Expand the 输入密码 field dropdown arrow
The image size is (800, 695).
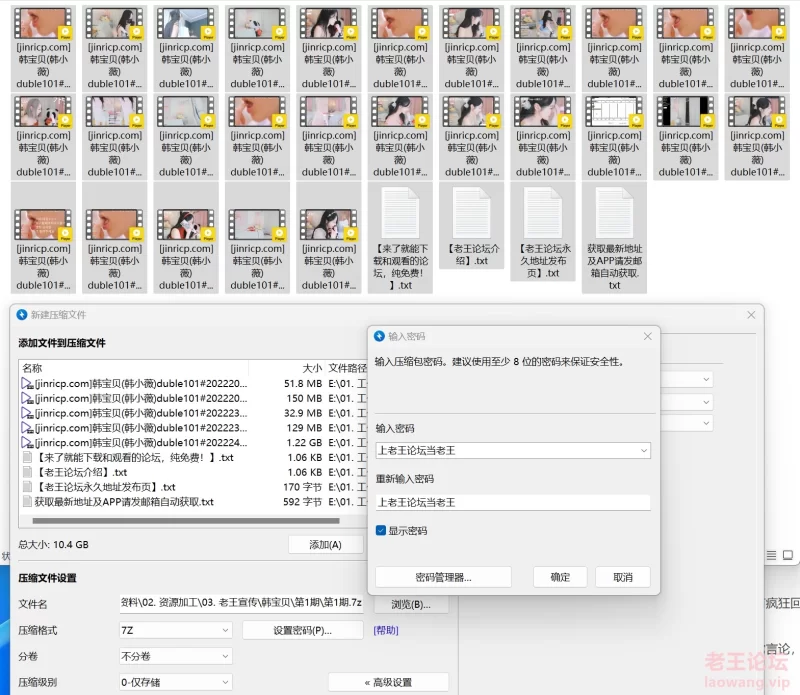pyautogui.click(x=644, y=451)
